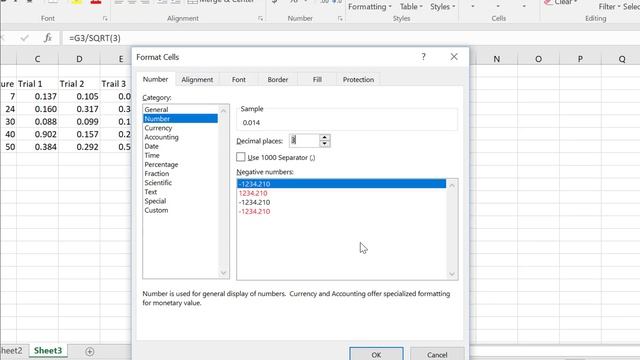Select Time category

coord(180,155)
